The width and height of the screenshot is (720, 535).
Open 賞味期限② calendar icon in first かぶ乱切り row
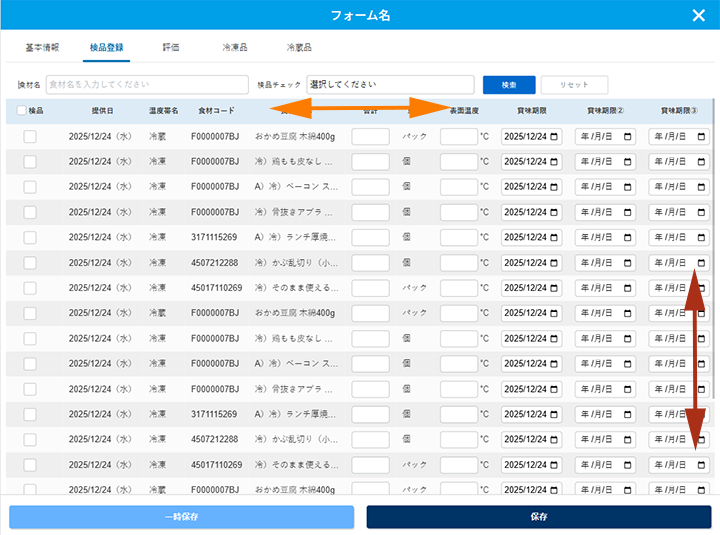pyautogui.click(x=628, y=263)
